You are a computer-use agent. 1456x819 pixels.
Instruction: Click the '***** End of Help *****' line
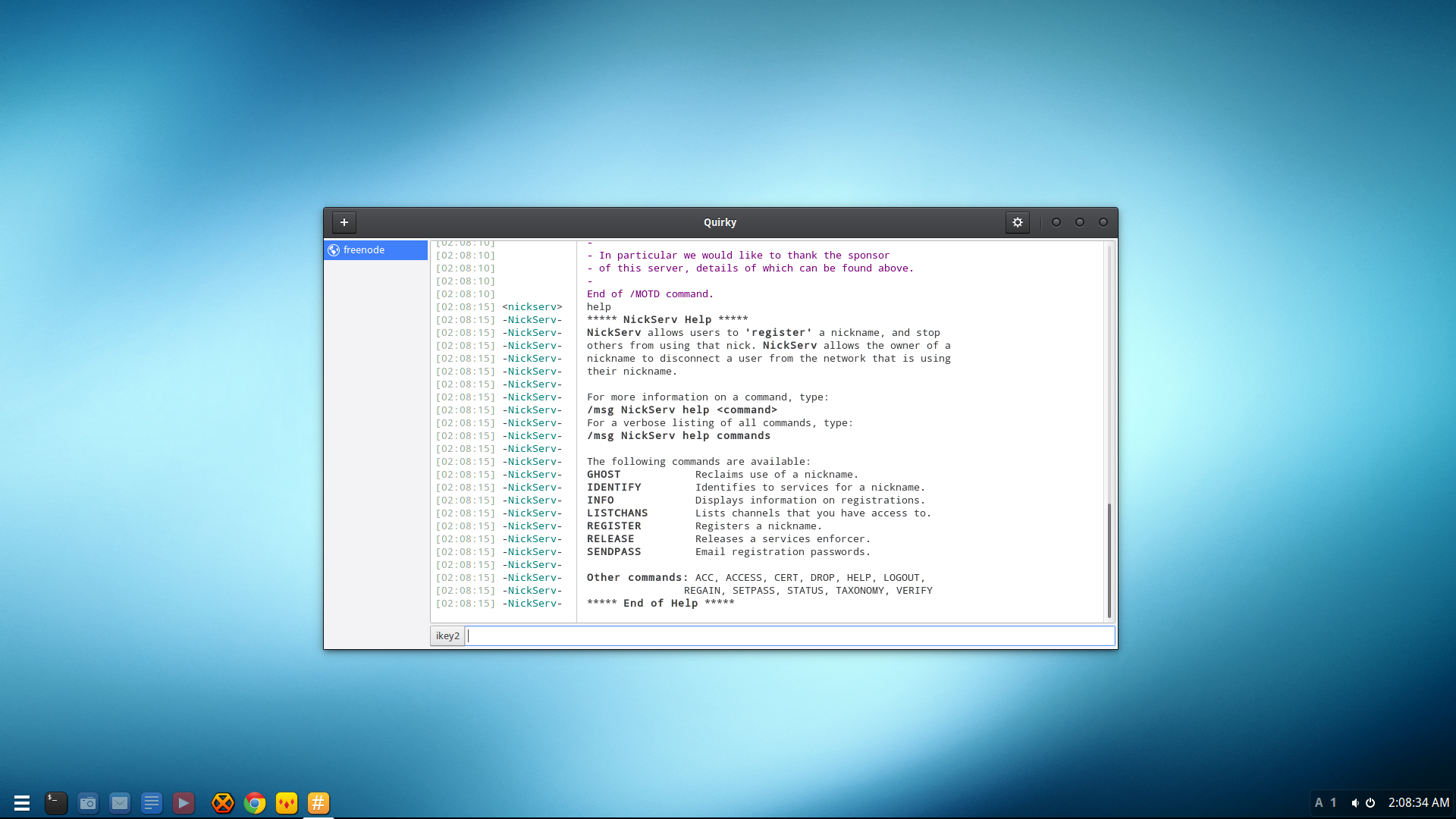[661, 604]
